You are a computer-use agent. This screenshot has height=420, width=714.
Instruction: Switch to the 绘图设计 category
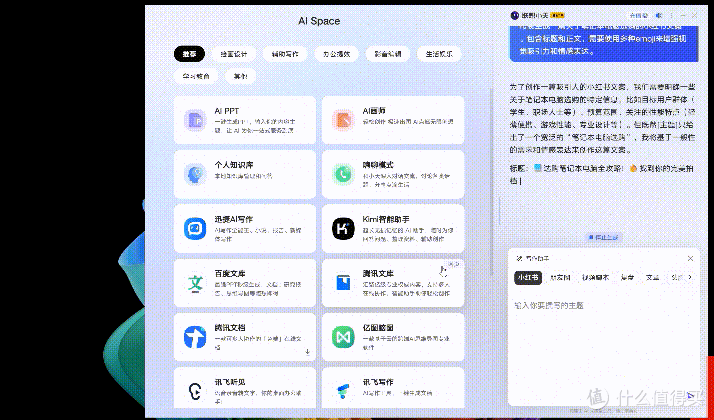point(234,54)
